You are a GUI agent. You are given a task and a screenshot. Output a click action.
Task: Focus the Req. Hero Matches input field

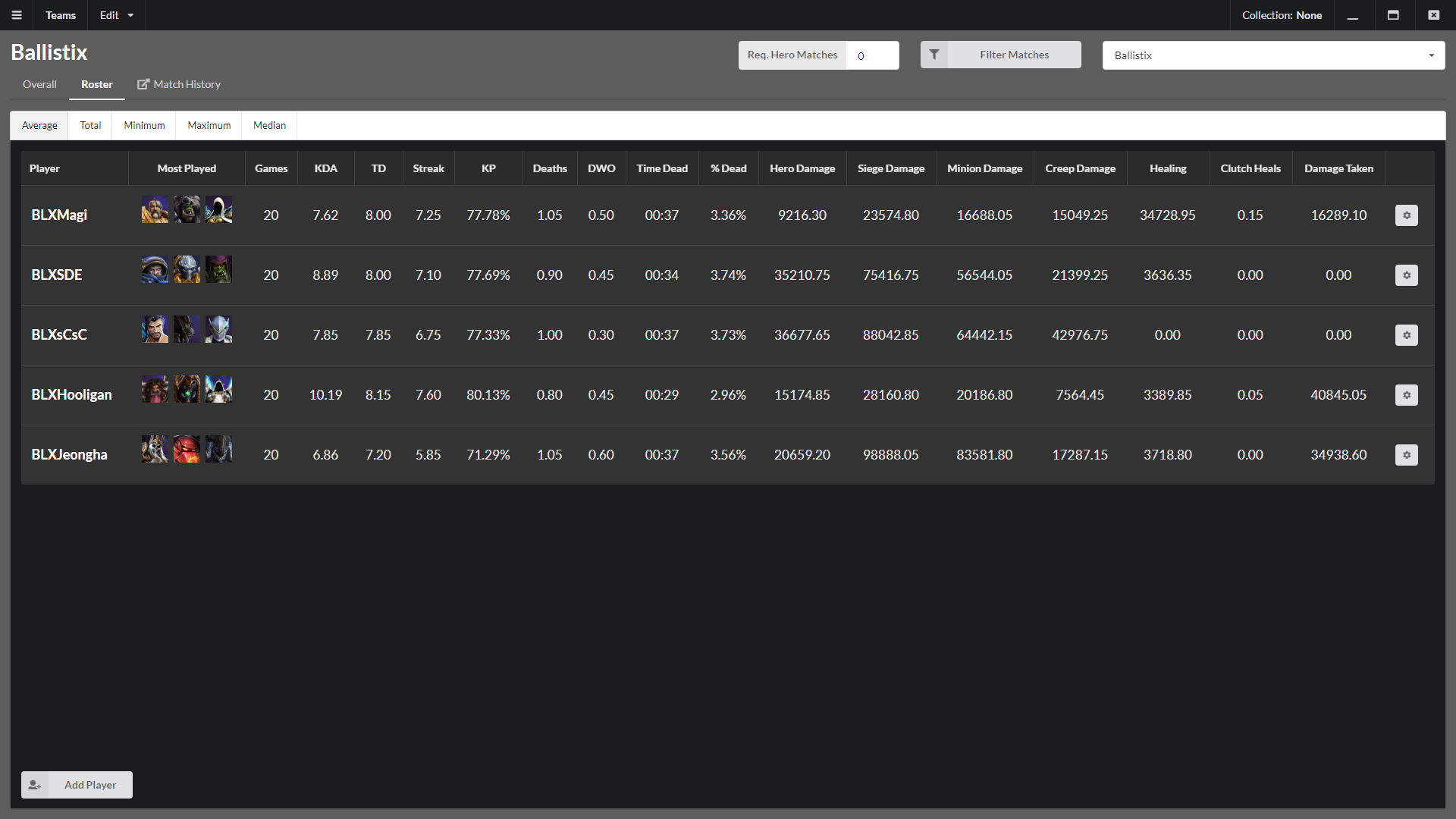pyautogui.click(x=872, y=55)
